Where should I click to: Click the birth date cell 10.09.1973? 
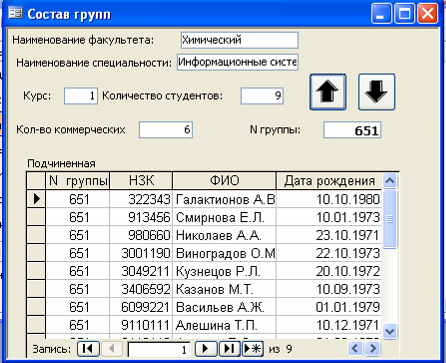point(329,289)
